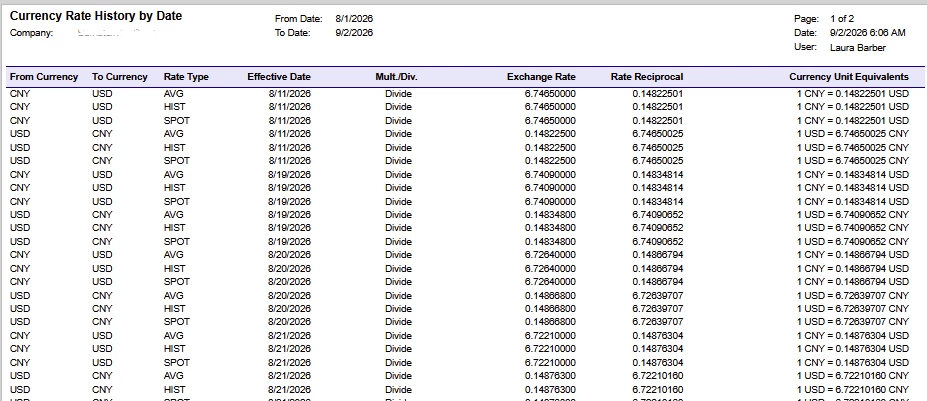Click the Effective Date column header
The width and height of the screenshot is (927, 401).
coord(278,77)
